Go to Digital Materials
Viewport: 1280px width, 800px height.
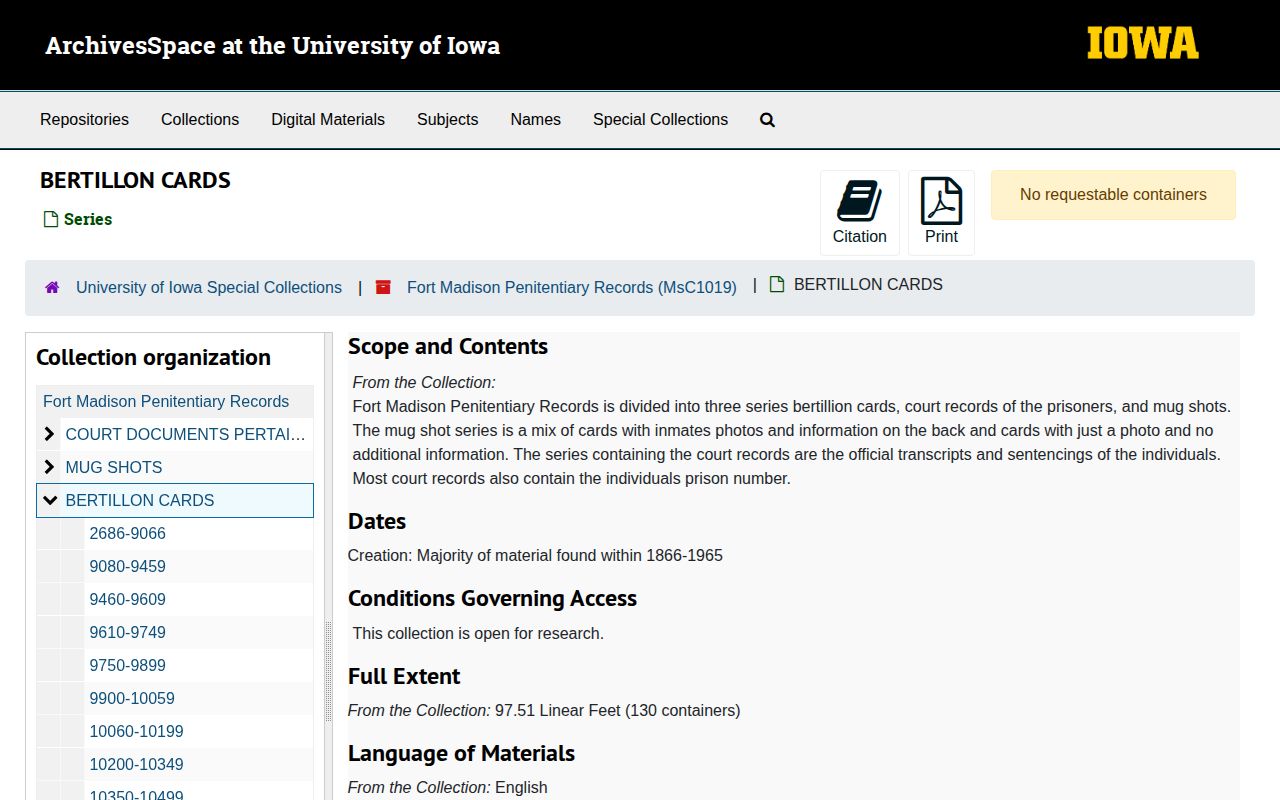tap(328, 120)
